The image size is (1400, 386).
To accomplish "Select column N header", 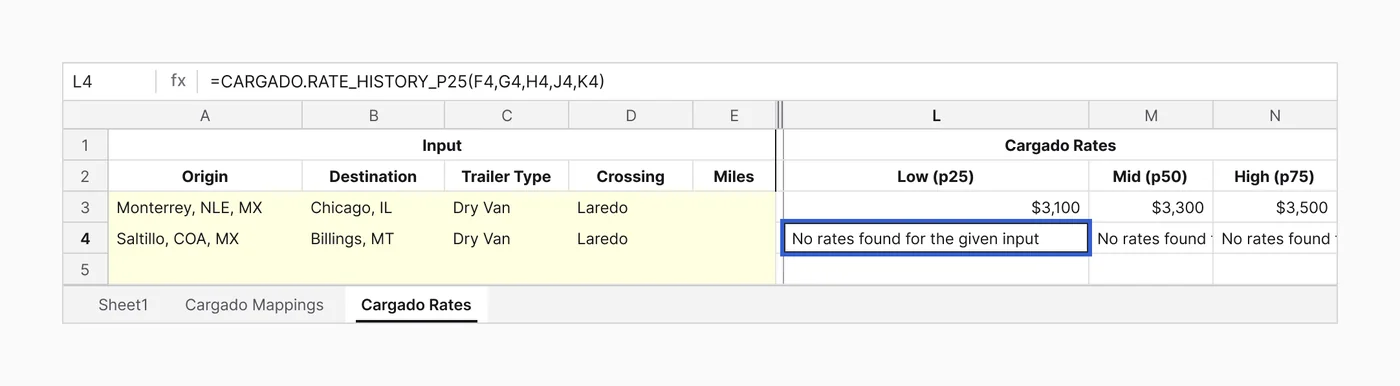I will [x=1275, y=116].
